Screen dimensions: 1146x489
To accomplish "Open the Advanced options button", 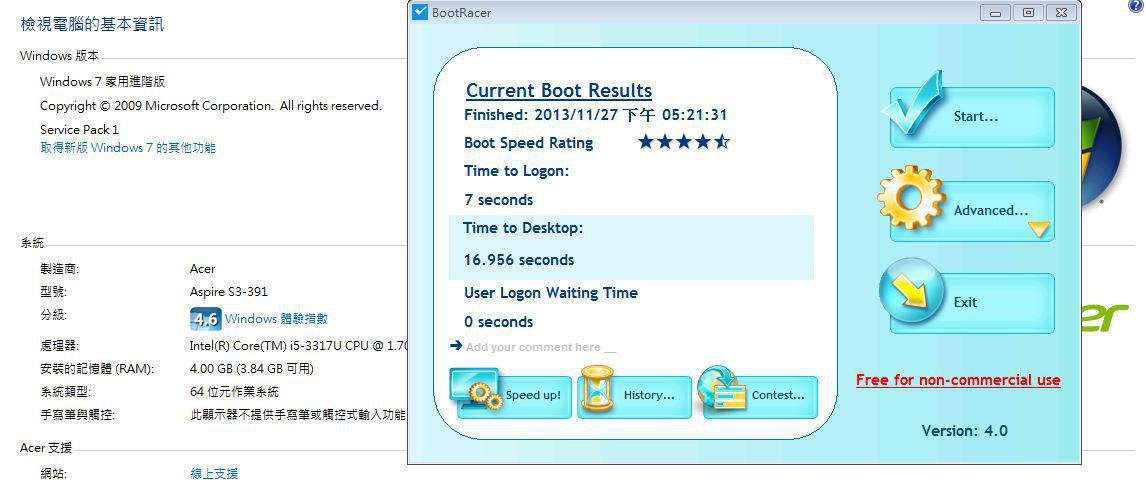I will 972,211.
